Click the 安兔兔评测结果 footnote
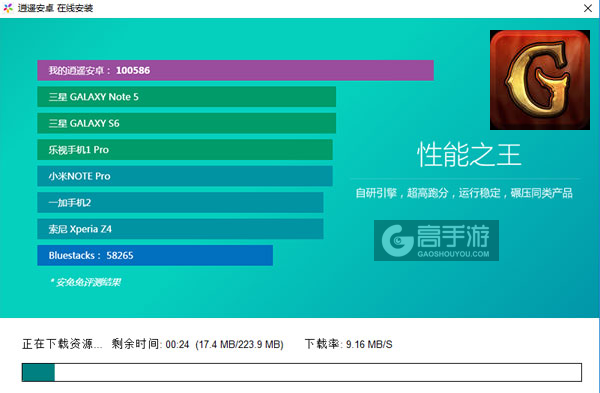This screenshot has width=600, height=393. [x=85, y=282]
